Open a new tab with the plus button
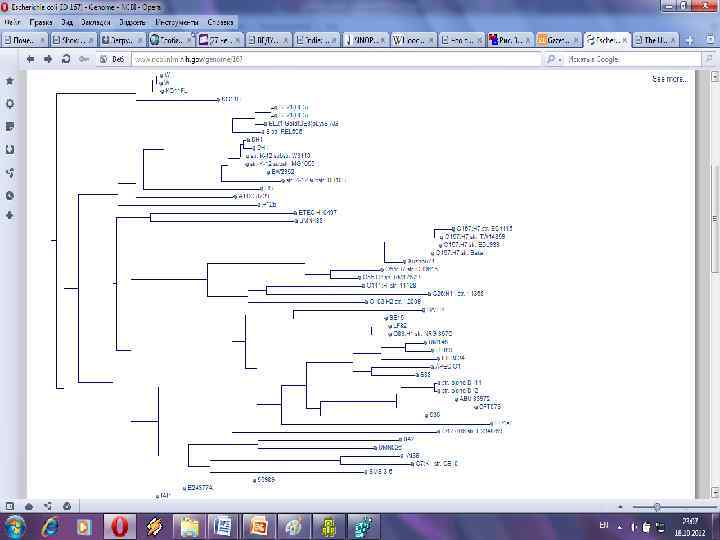The width and height of the screenshot is (720, 540). pos(689,40)
